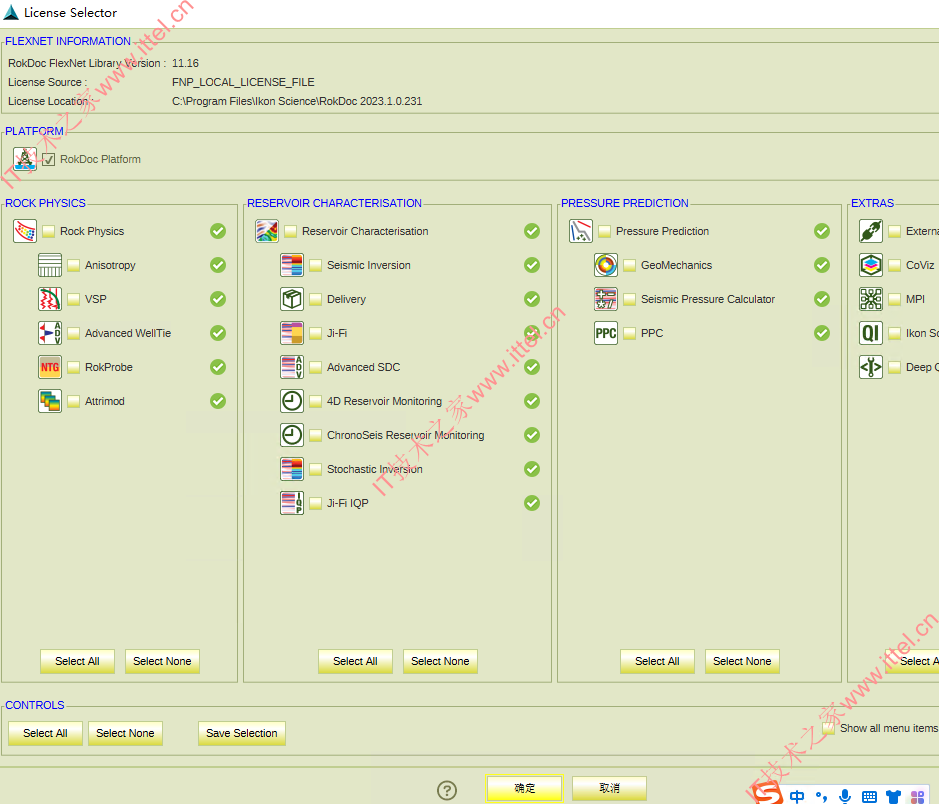This screenshot has width=939, height=804.
Task: Click Select All in Rock Physics panel
Action: (x=77, y=662)
